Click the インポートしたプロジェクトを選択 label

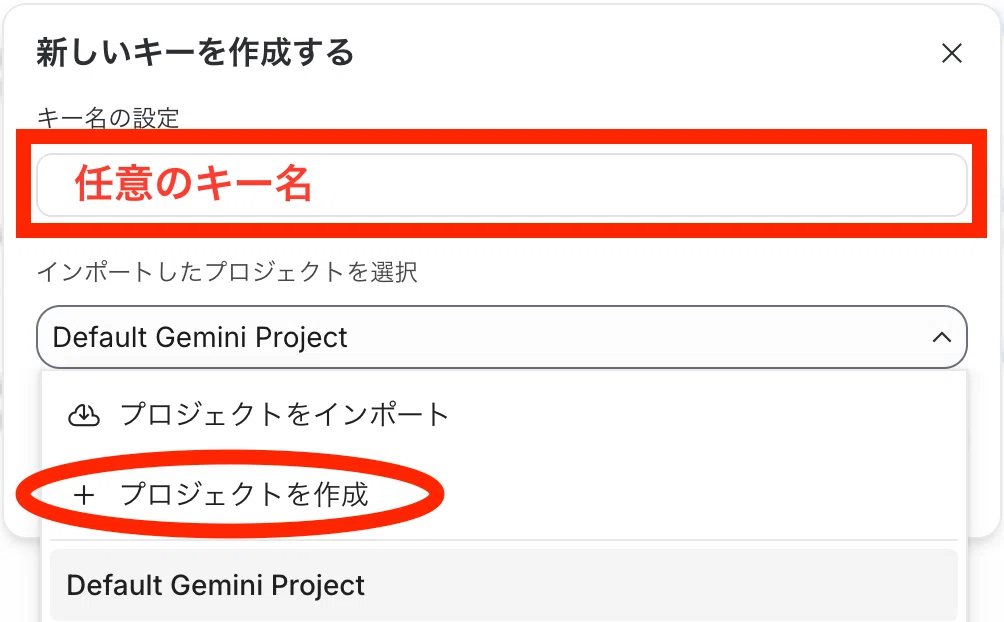pos(227,272)
